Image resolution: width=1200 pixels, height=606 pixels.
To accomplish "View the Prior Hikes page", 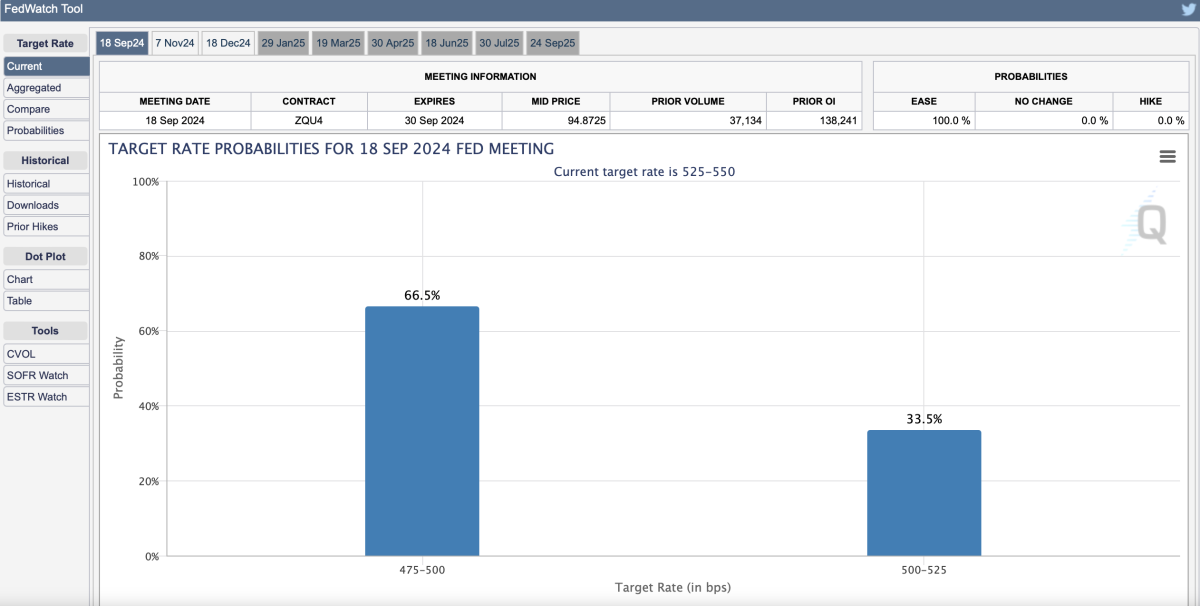I will click(x=32, y=226).
